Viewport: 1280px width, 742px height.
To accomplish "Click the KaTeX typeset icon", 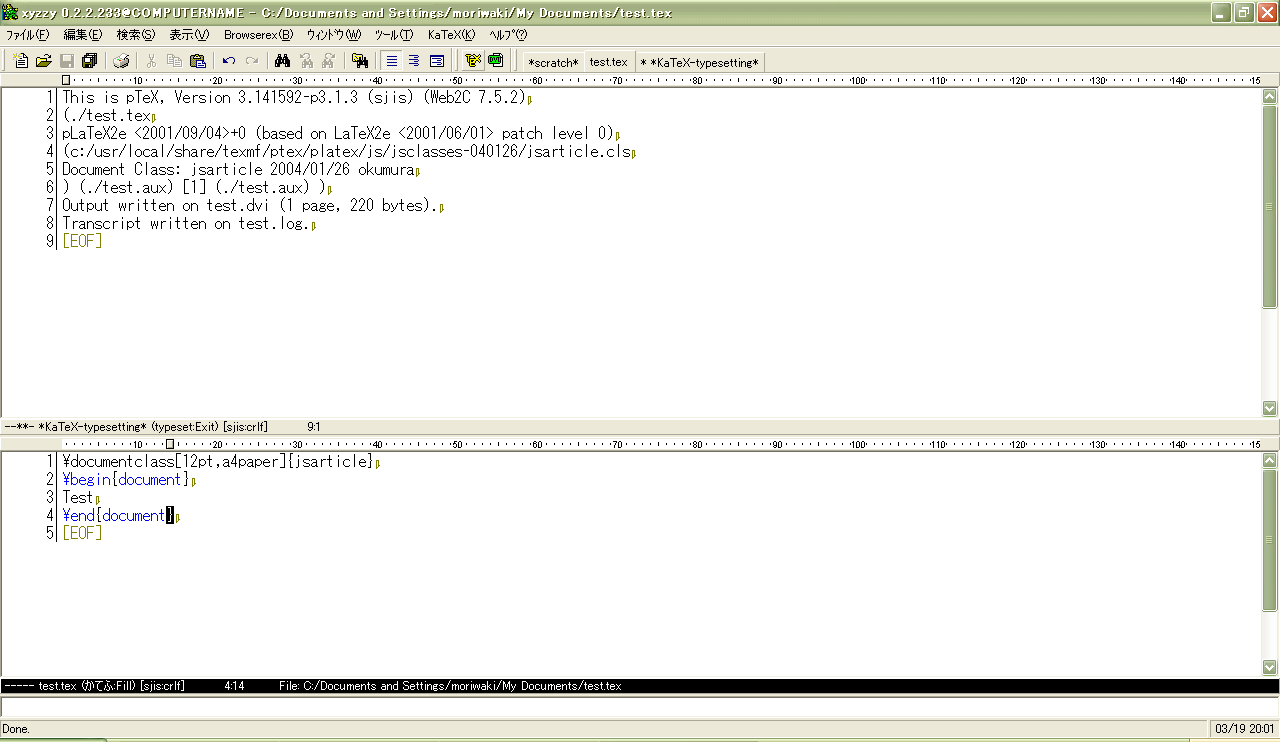I will click(473, 61).
